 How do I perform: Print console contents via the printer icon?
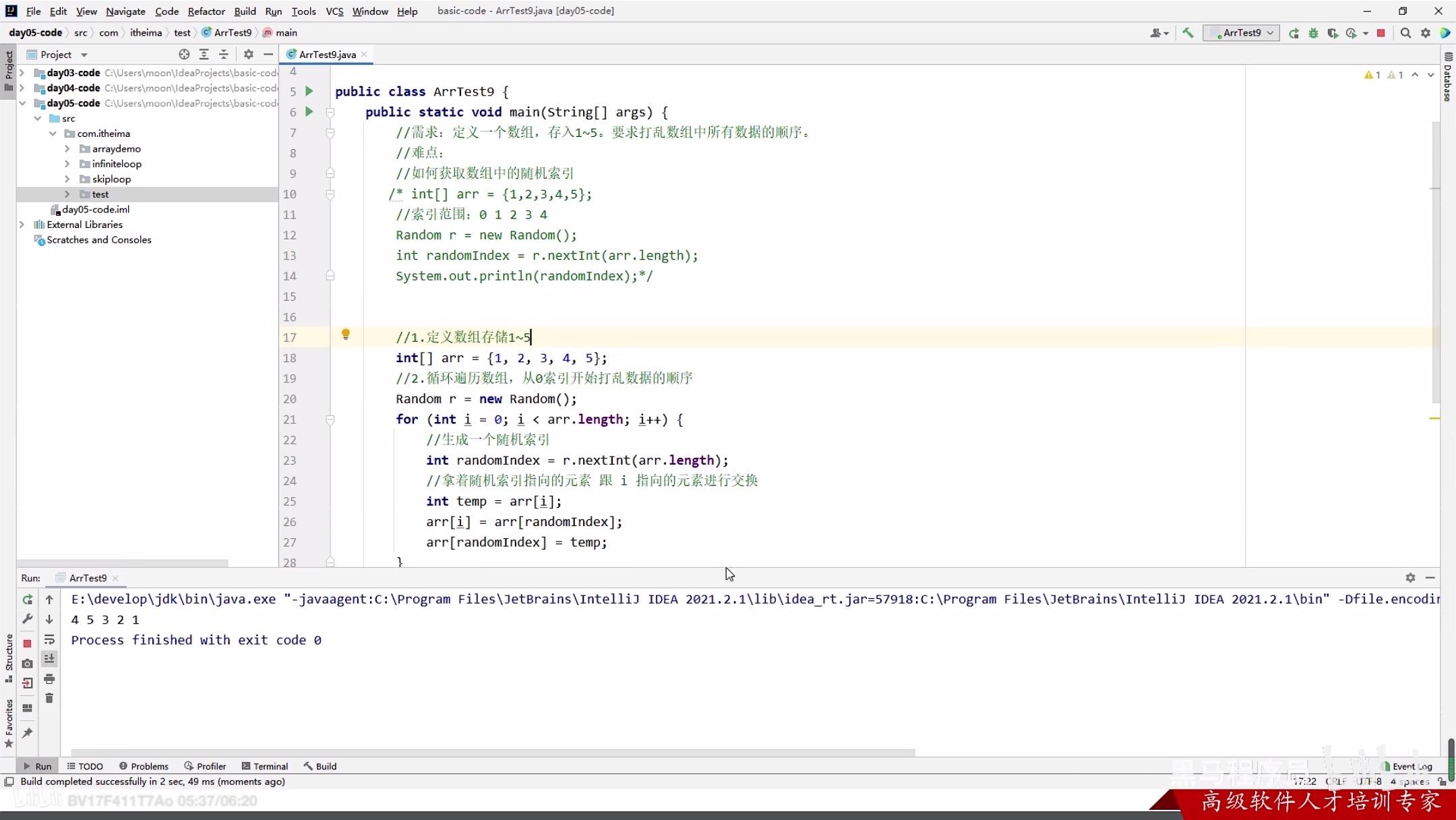click(x=49, y=680)
